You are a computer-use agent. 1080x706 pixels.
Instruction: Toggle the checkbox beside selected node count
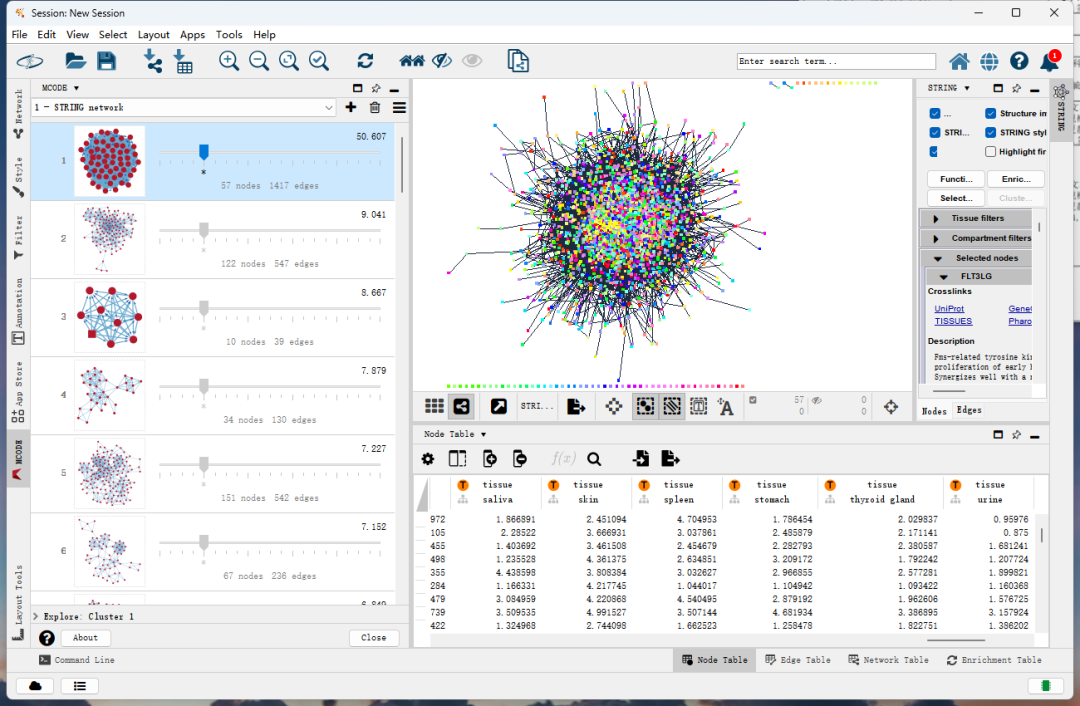(753, 399)
